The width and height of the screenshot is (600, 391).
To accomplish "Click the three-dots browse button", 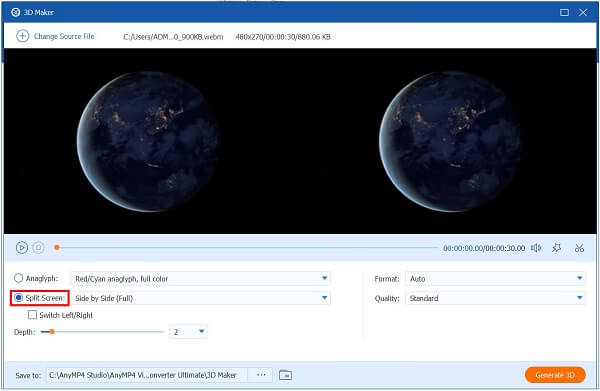I will 261,375.
